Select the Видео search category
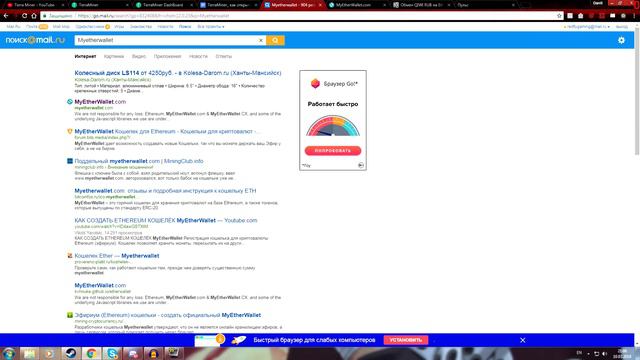The width and height of the screenshot is (640, 360). click(x=139, y=56)
